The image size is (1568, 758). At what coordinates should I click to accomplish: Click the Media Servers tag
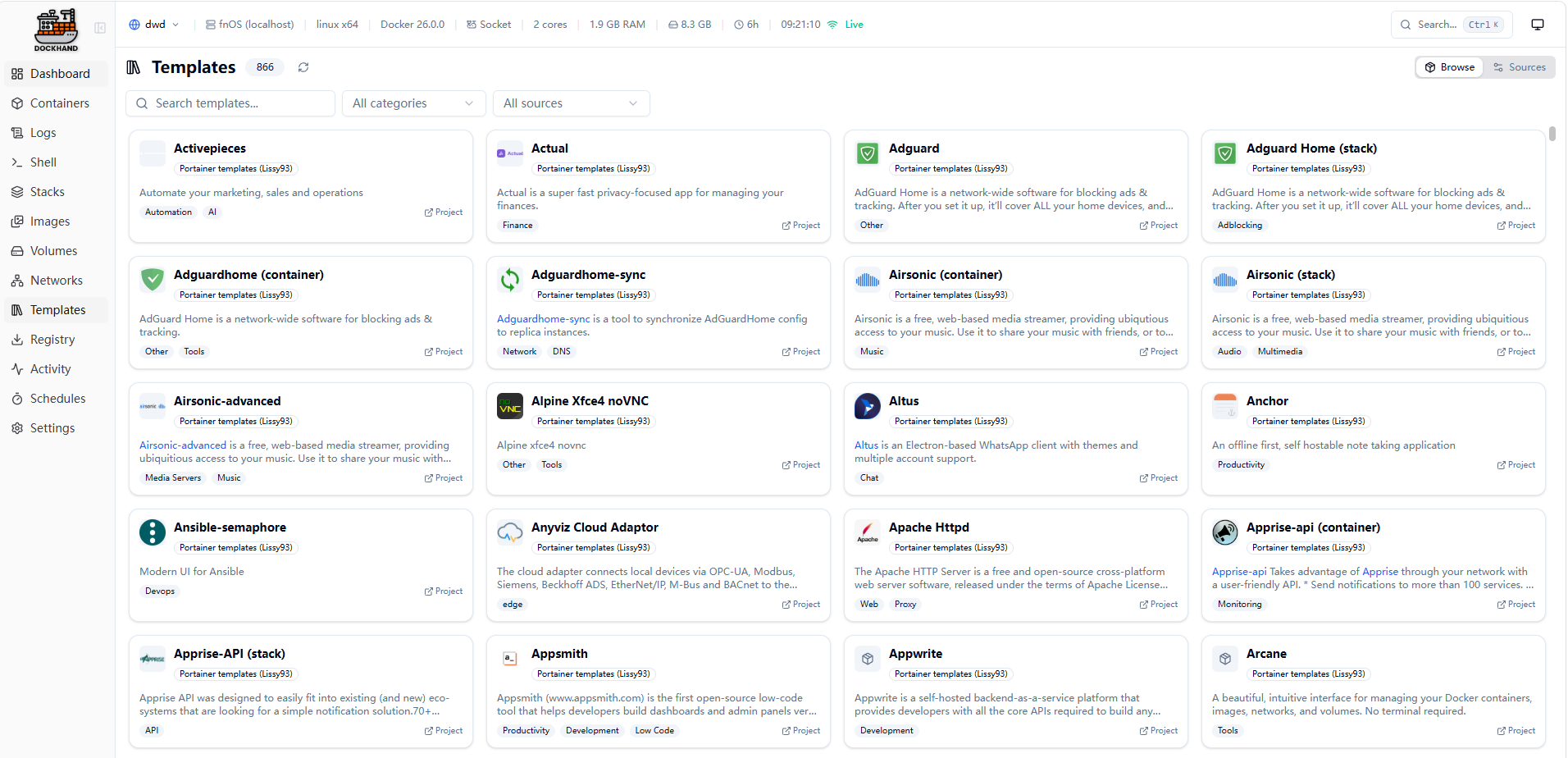(173, 478)
